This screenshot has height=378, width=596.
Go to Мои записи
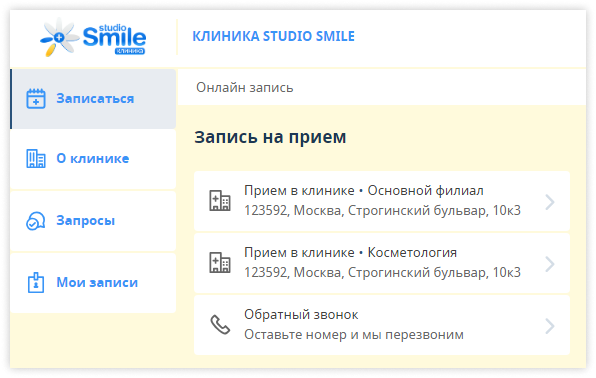(93, 283)
